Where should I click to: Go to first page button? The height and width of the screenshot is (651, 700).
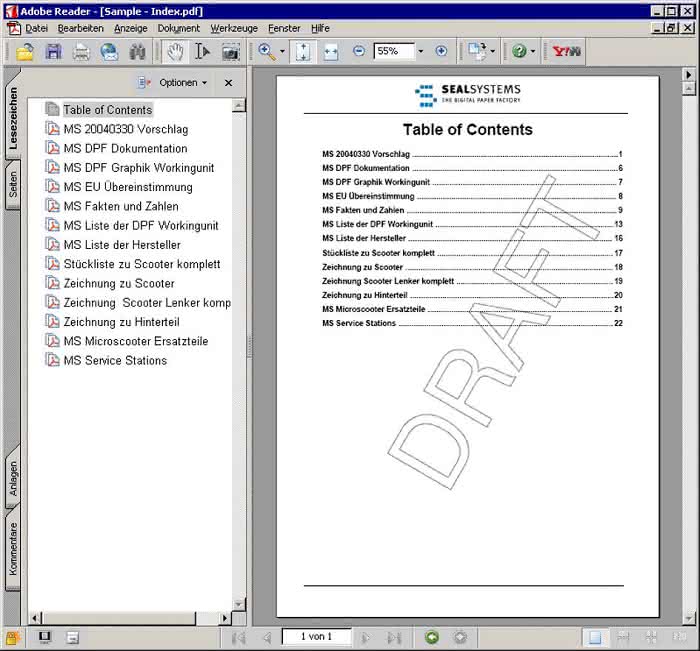238,638
